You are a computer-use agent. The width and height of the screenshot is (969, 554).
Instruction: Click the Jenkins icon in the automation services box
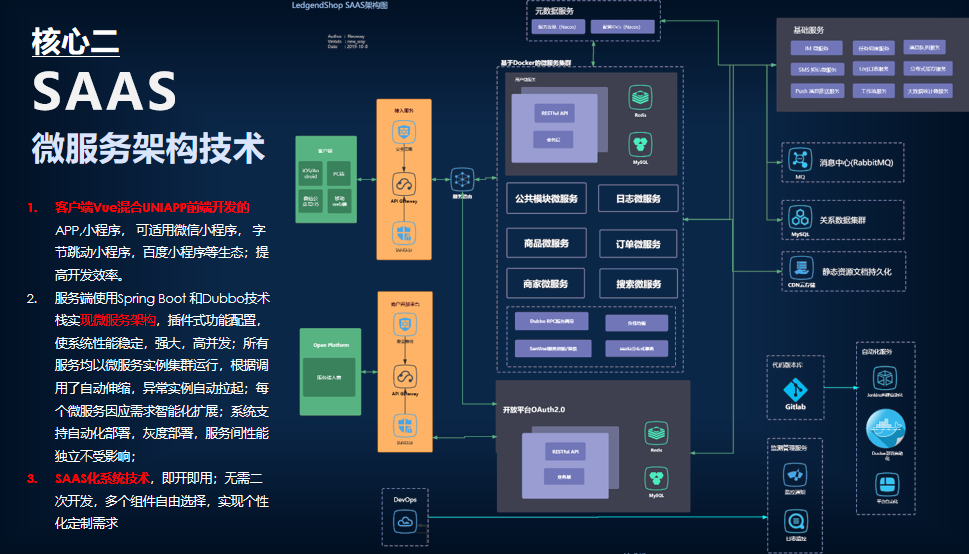[x=884, y=379]
